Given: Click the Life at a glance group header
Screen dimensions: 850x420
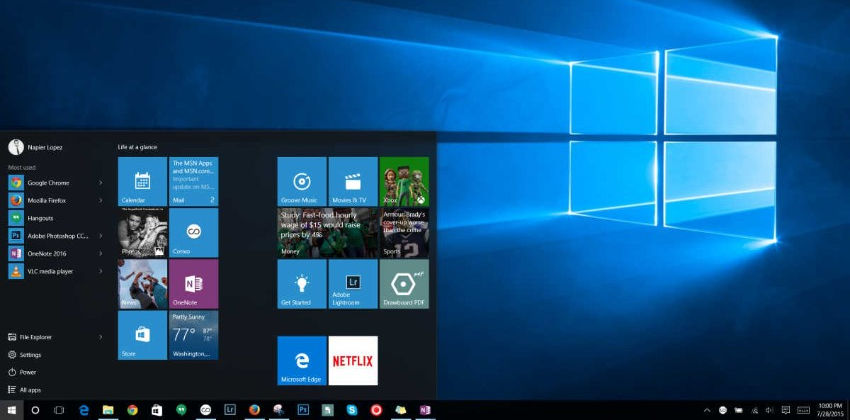Looking at the screenshot, I should (x=138, y=147).
